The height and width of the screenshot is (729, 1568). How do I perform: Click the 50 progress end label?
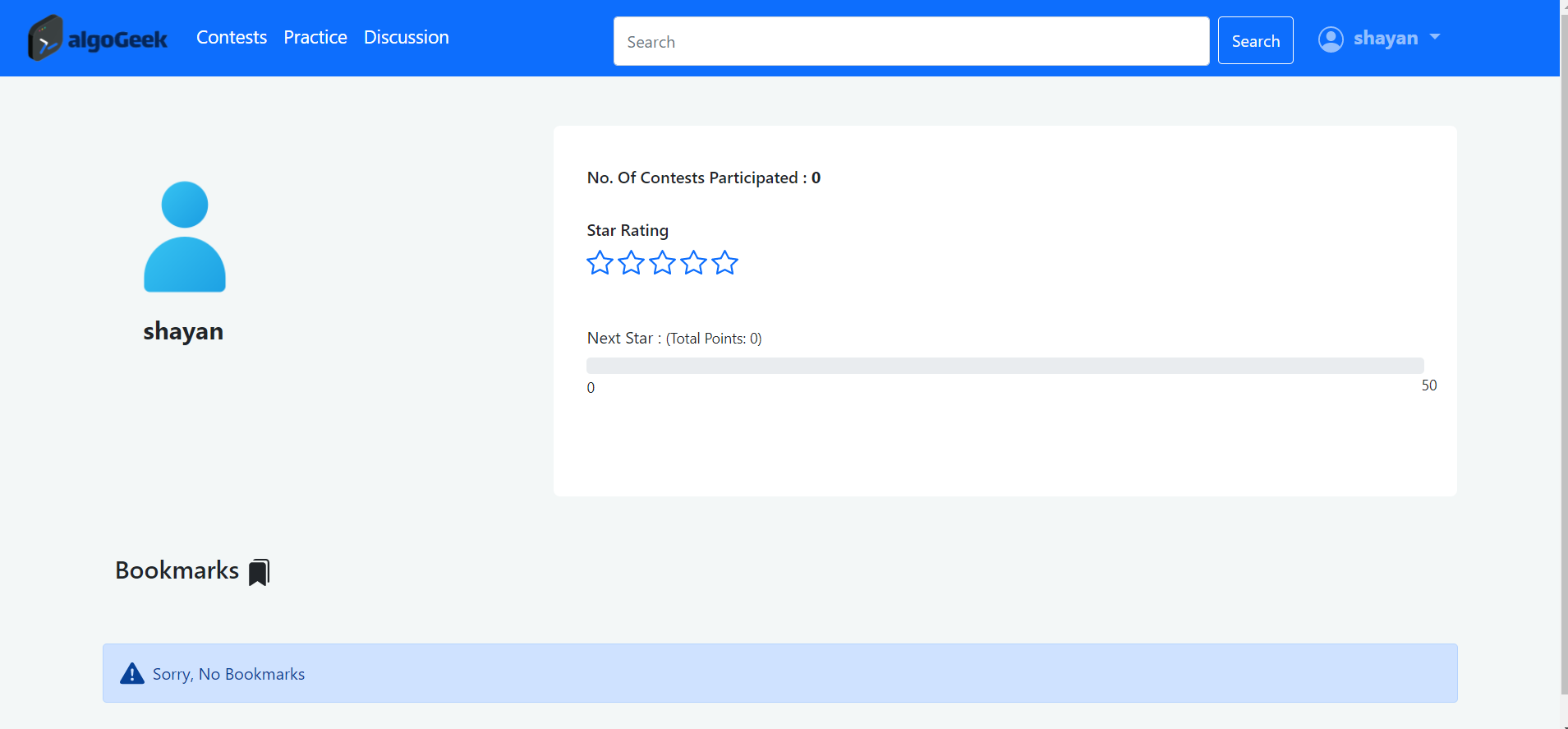pos(1429,385)
